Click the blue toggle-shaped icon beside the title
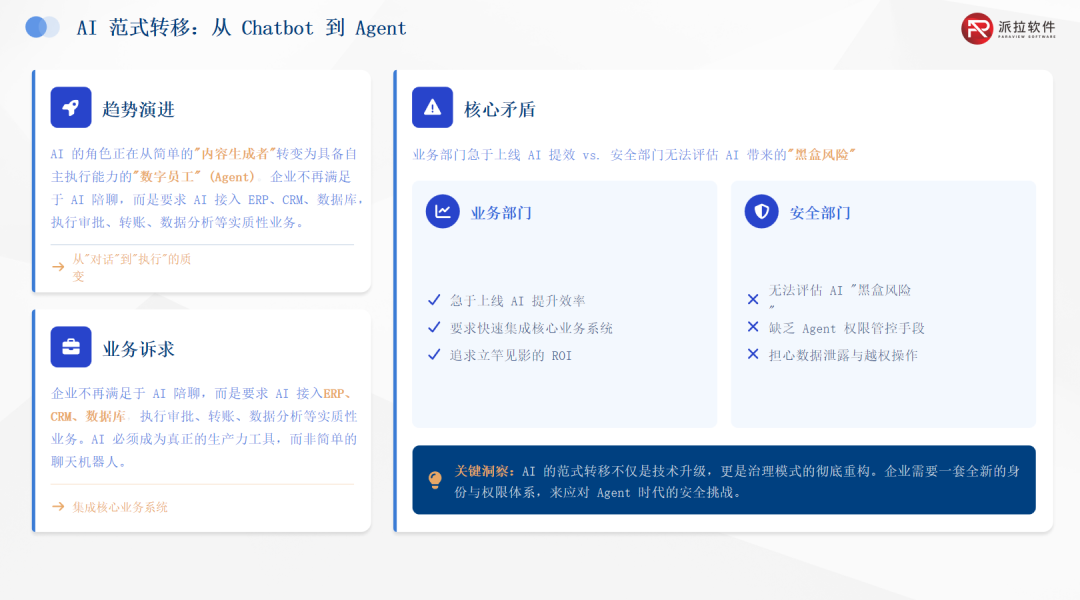This screenshot has height=600, width=1080. (42, 28)
